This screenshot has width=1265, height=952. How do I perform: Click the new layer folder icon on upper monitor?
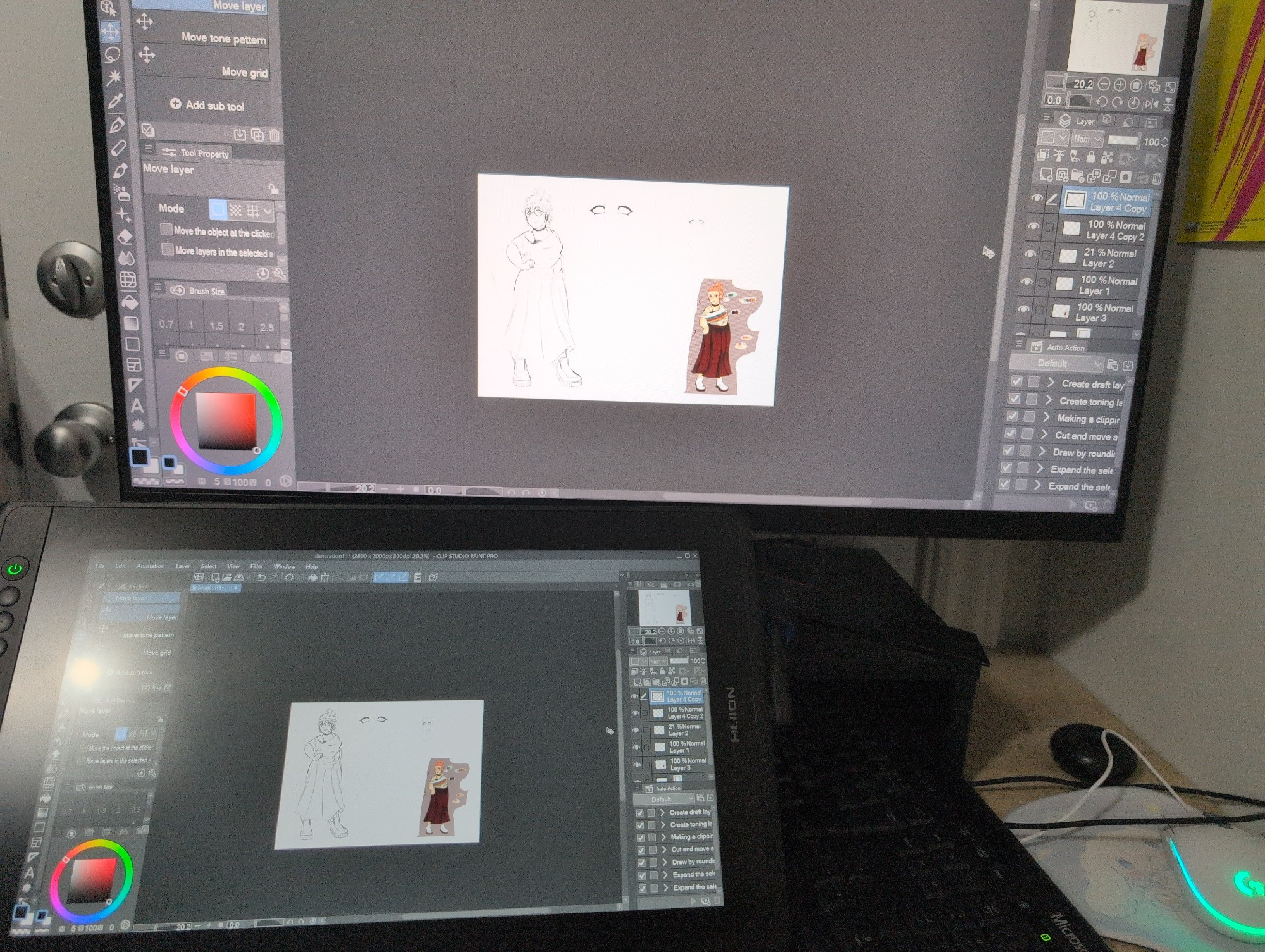(x=1078, y=175)
